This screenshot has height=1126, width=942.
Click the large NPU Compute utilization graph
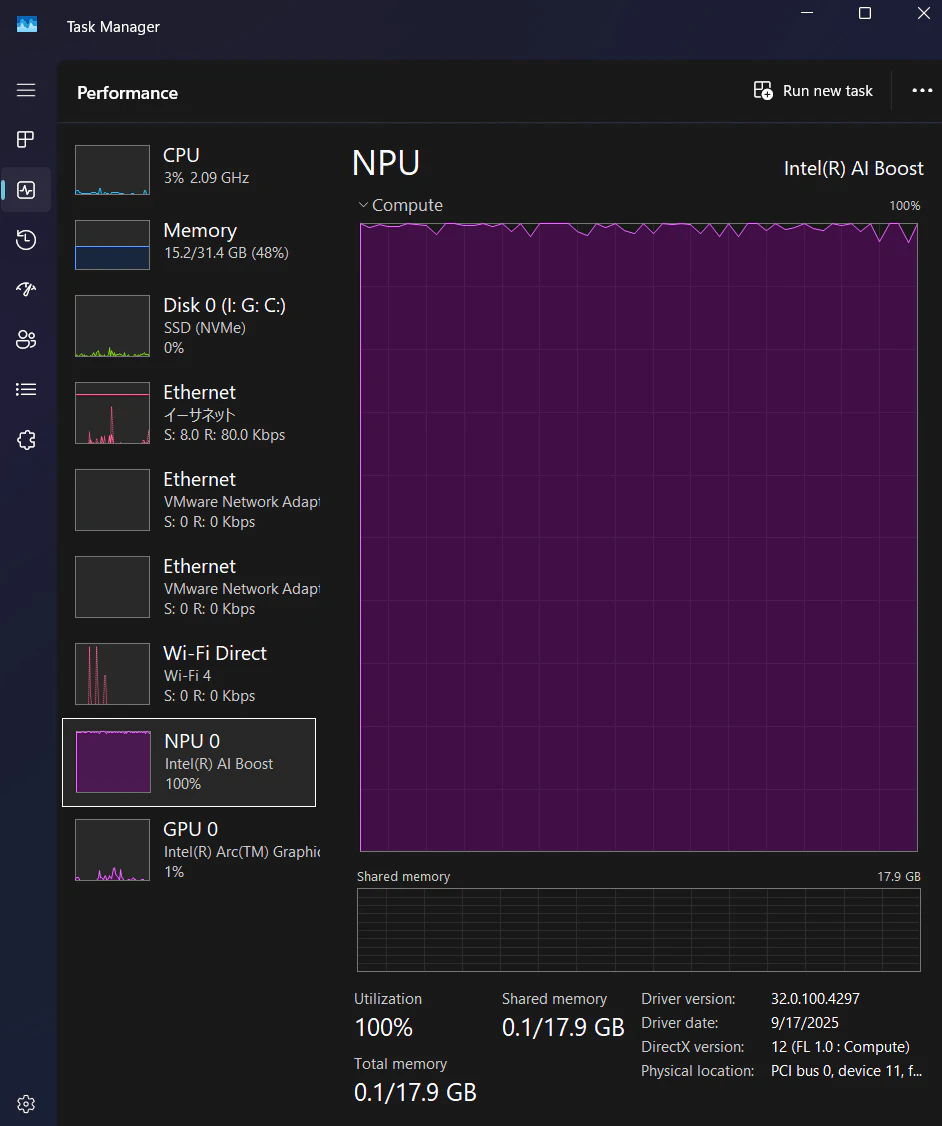click(638, 537)
